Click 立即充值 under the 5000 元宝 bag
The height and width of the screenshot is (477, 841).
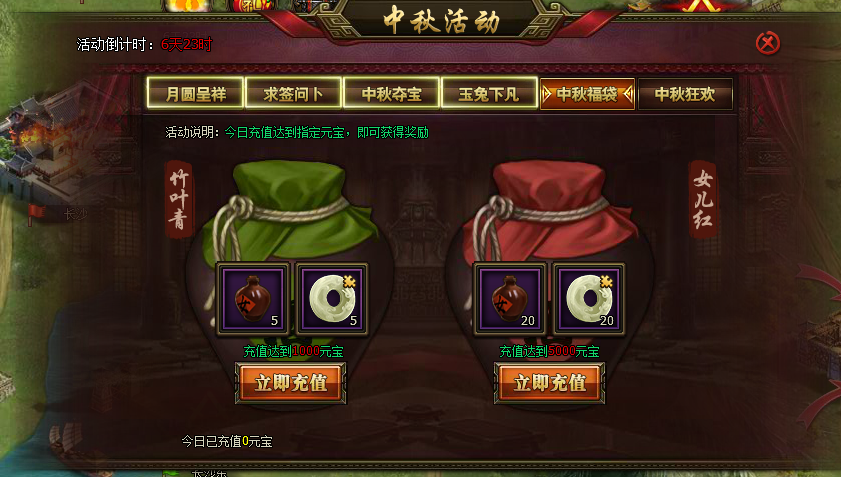pos(549,383)
